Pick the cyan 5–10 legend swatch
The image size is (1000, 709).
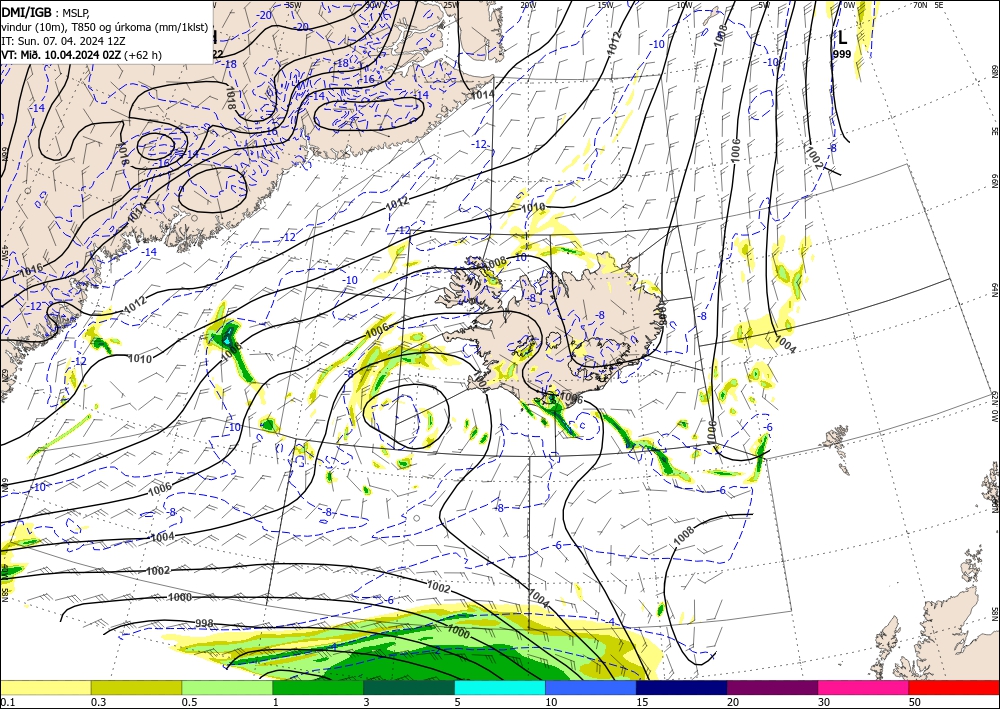(500, 688)
